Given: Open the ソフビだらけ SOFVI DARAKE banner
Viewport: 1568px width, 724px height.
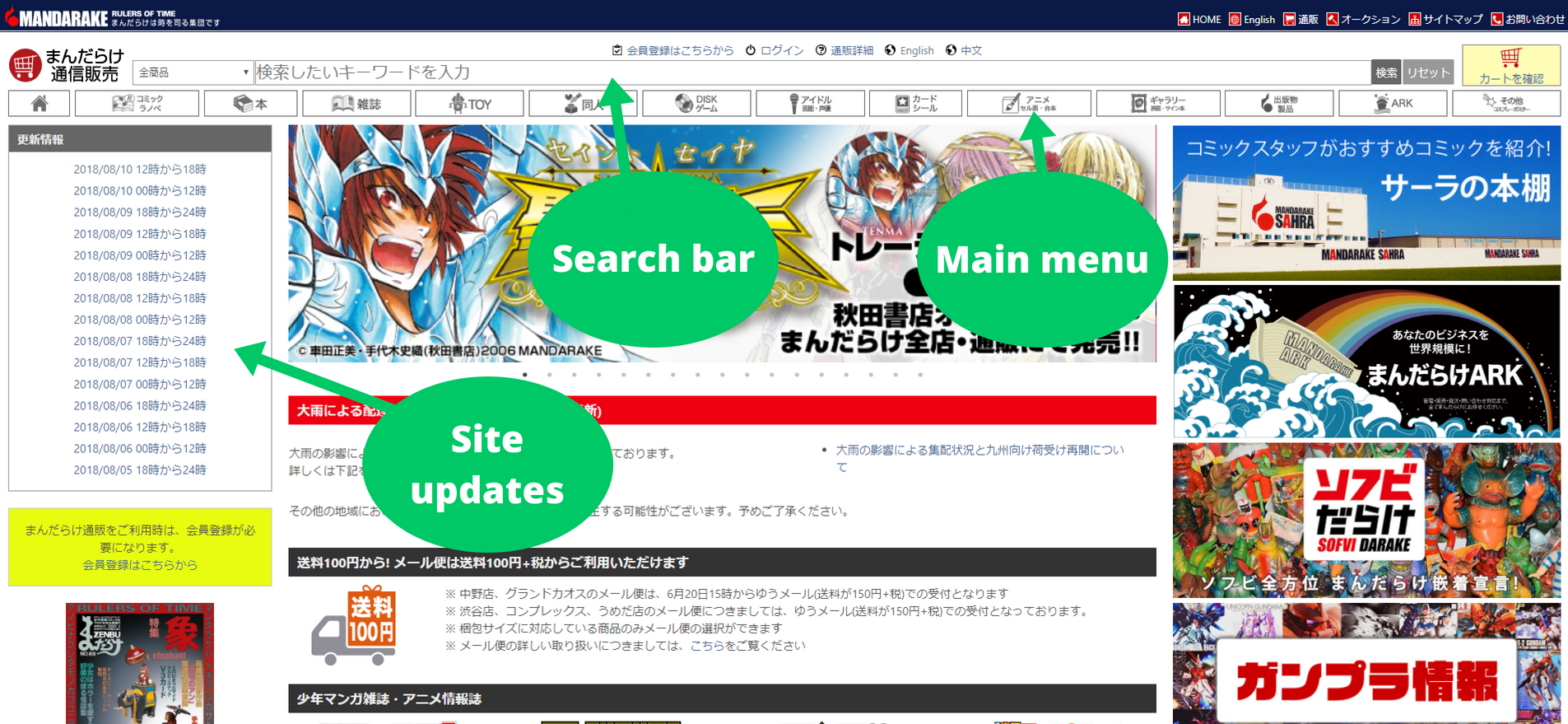Looking at the screenshot, I should (x=1366, y=520).
